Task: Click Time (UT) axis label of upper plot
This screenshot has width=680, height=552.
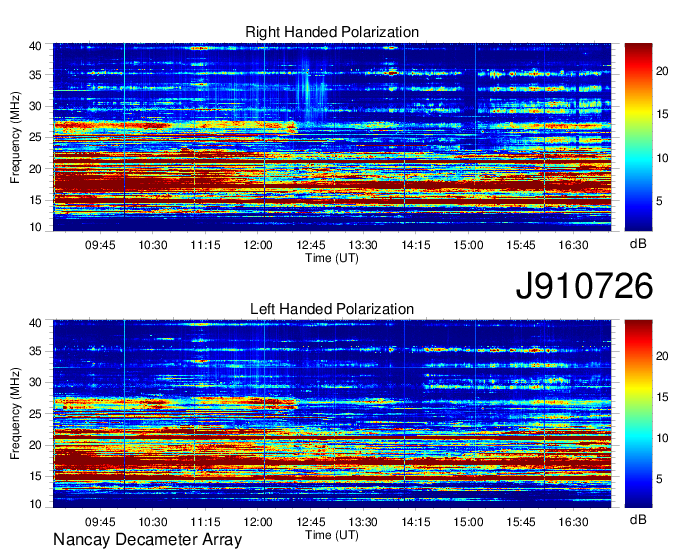Action: tap(332, 258)
